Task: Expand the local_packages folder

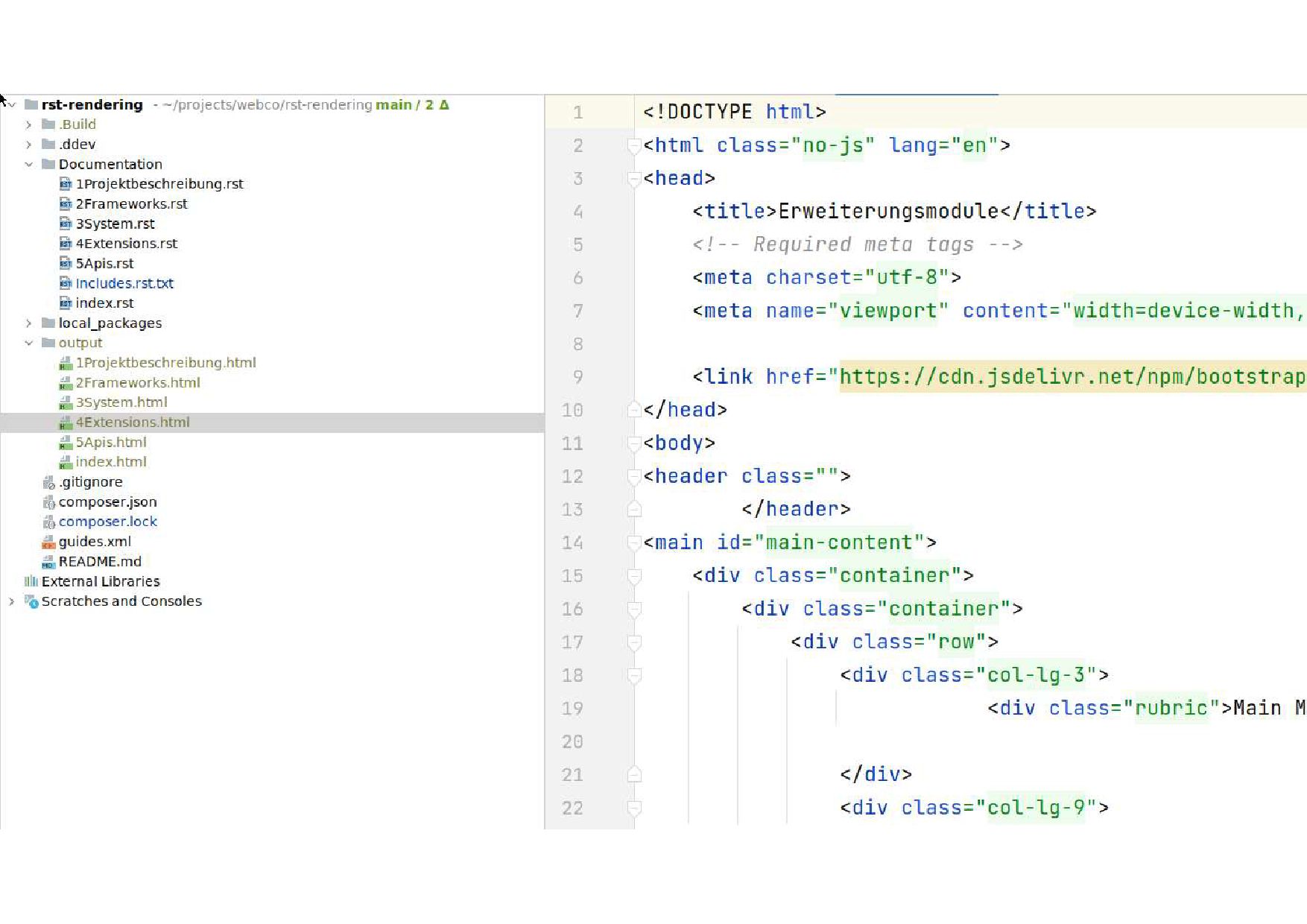Action: 29,323
